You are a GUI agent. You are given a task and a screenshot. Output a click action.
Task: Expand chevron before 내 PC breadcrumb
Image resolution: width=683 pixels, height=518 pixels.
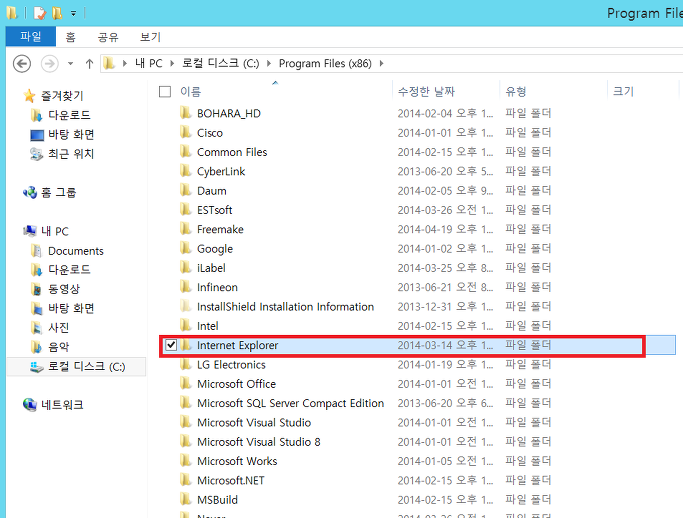125,64
